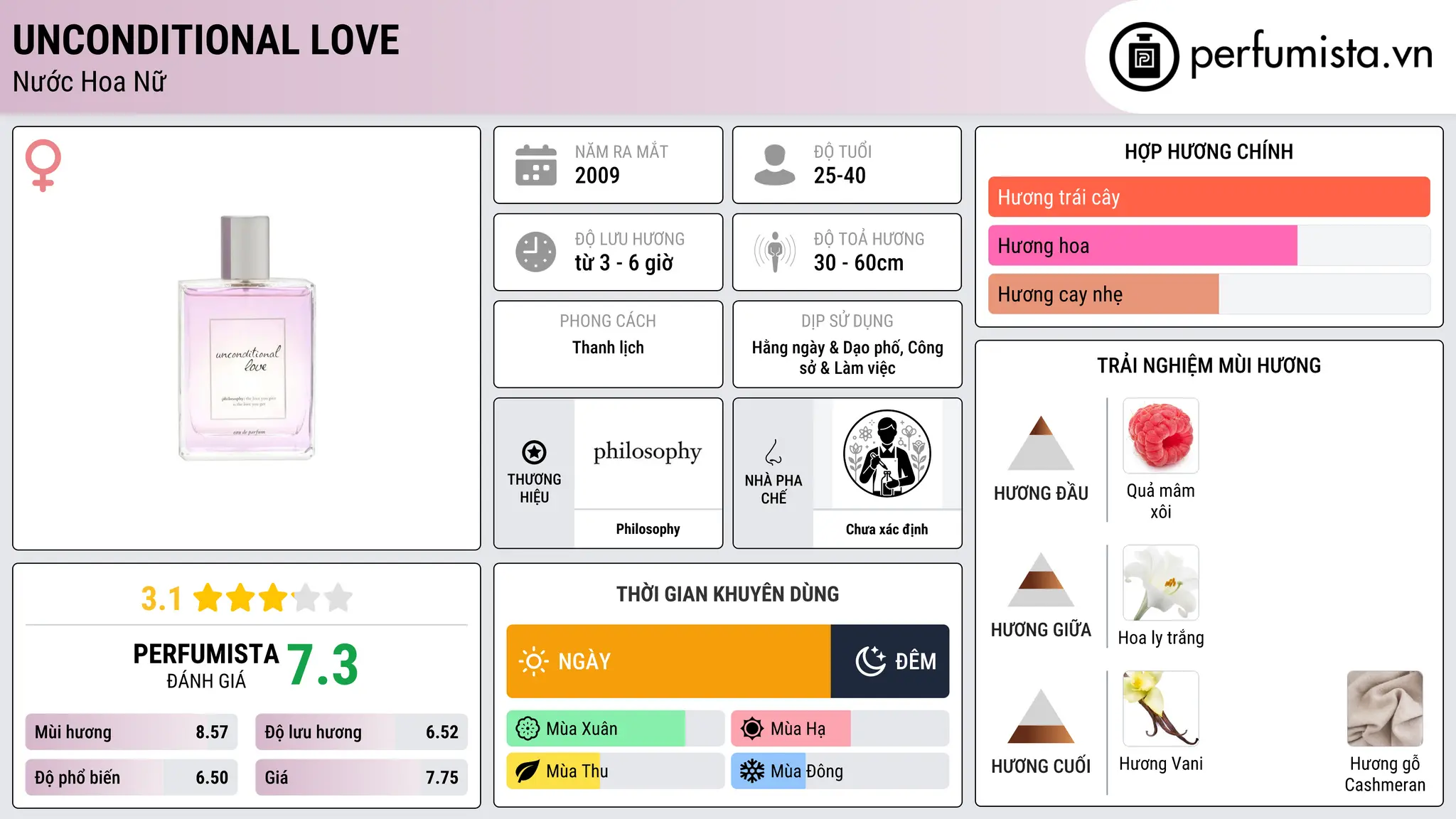Open the Unconditional Love bottle image
This screenshot has width=1456, height=819.
point(246,338)
